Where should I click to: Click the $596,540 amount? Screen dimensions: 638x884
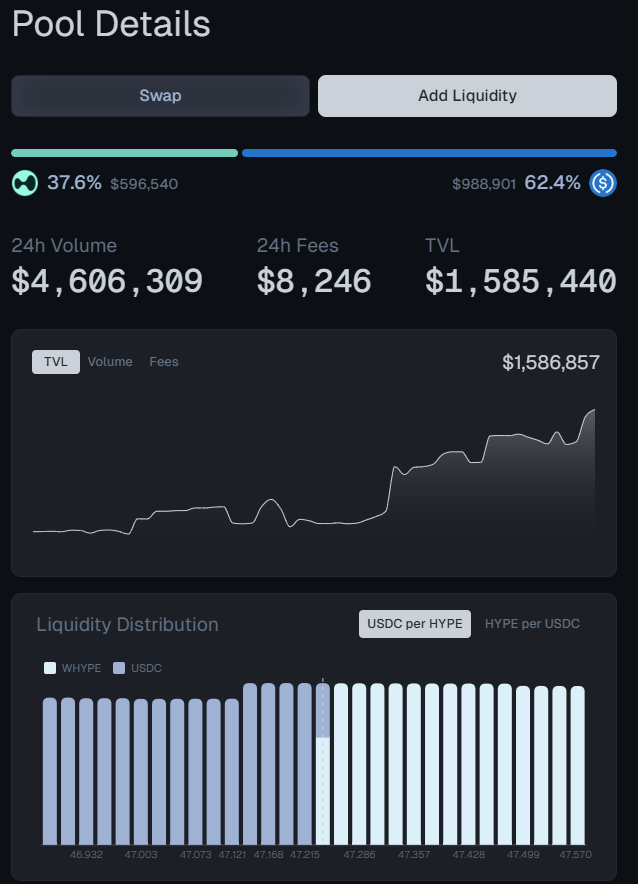click(x=144, y=184)
